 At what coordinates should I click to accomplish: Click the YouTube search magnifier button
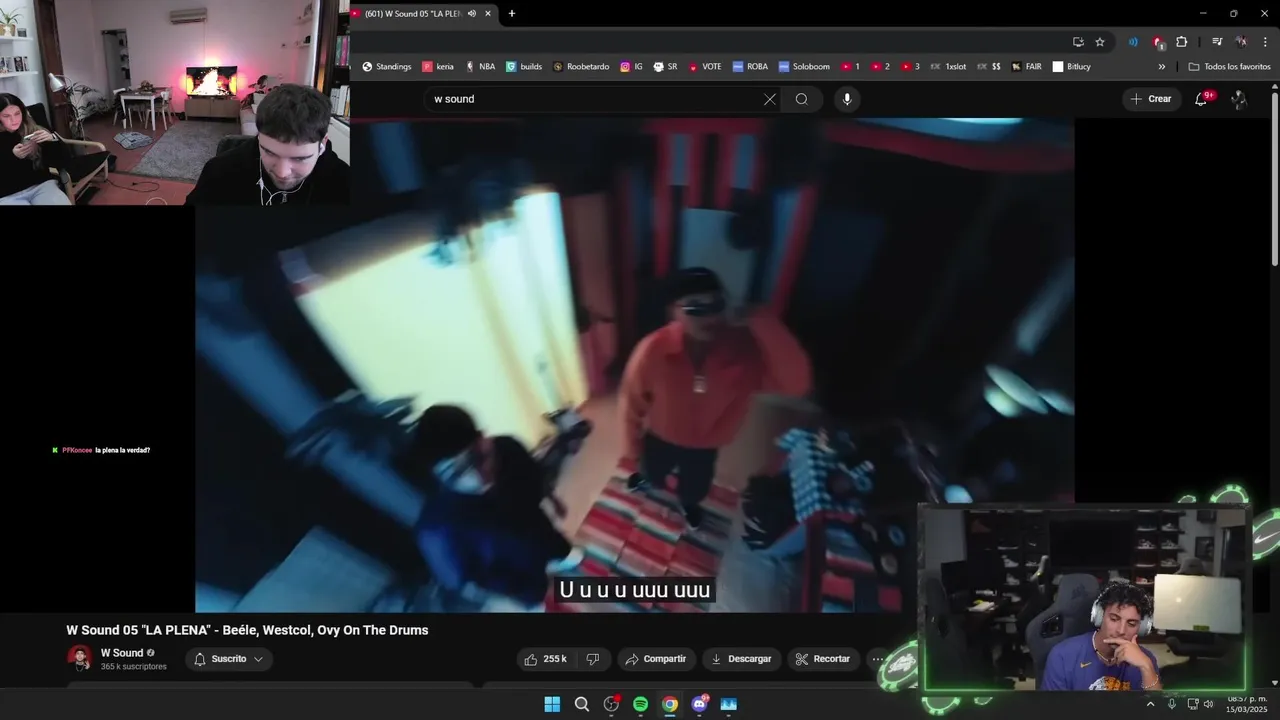(801, 99)
